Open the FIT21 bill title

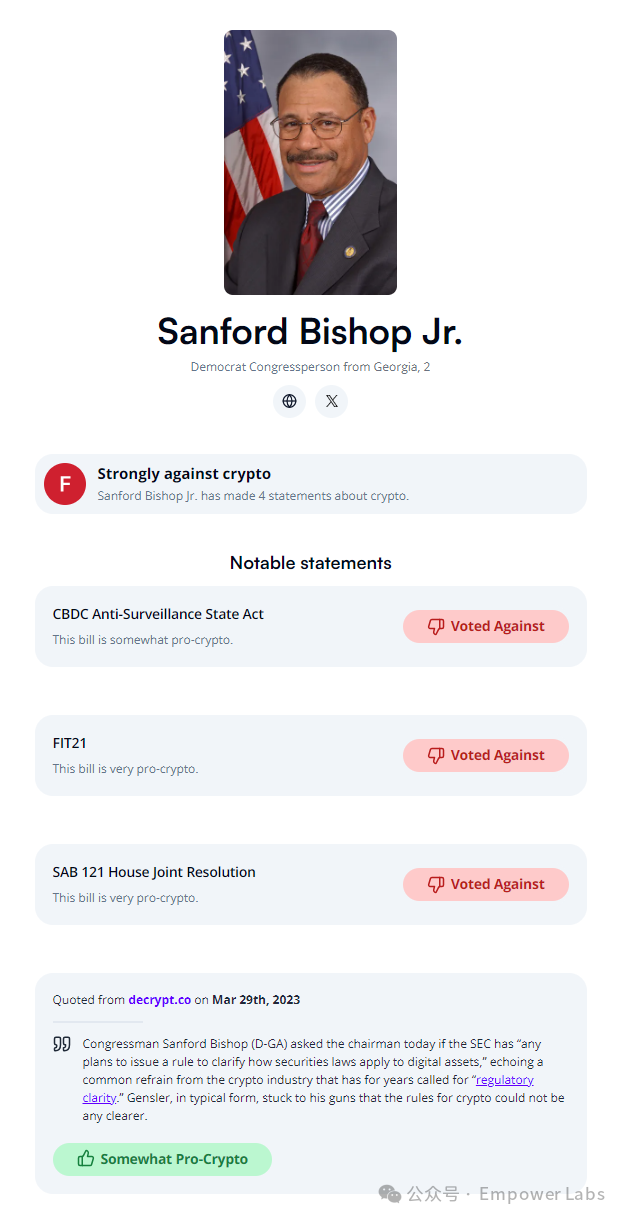pos(70,743)
